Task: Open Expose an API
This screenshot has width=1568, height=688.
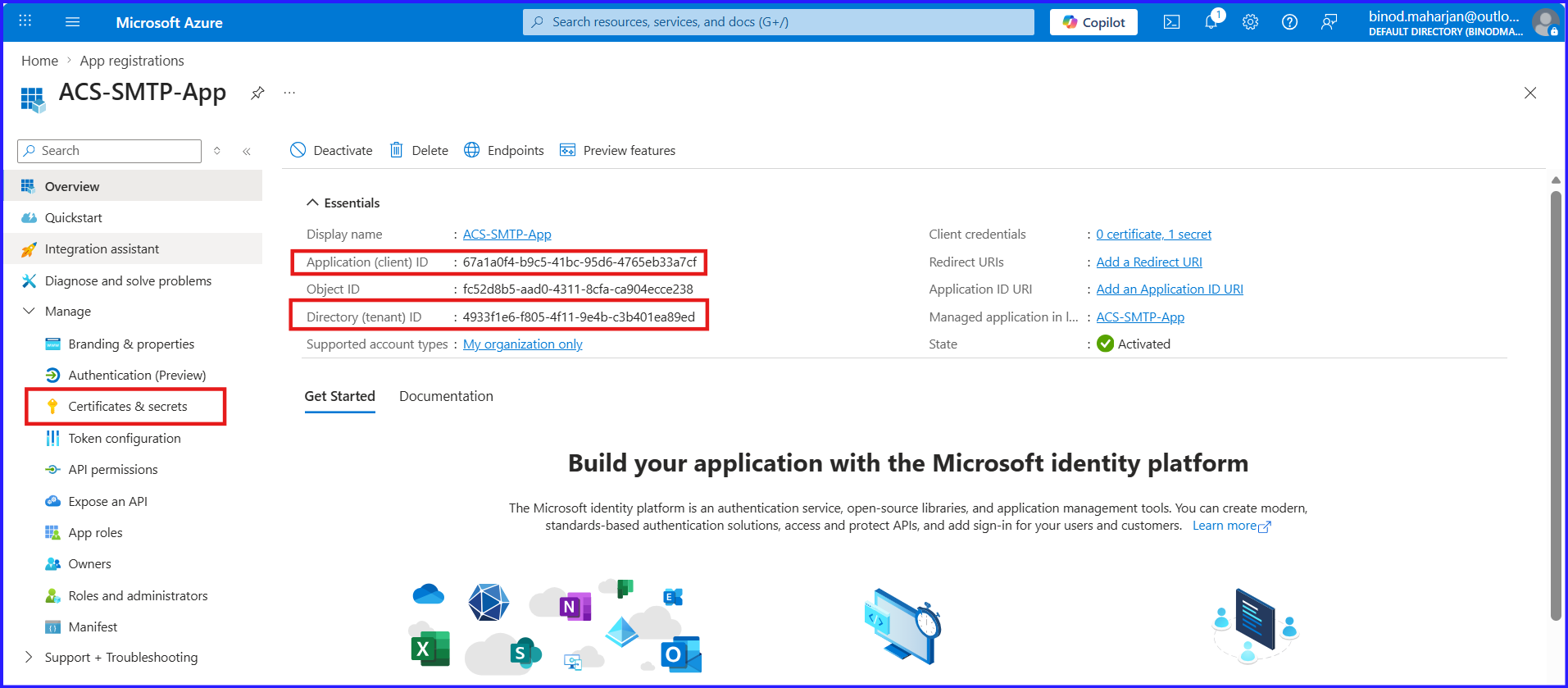Action: point(107,501)
